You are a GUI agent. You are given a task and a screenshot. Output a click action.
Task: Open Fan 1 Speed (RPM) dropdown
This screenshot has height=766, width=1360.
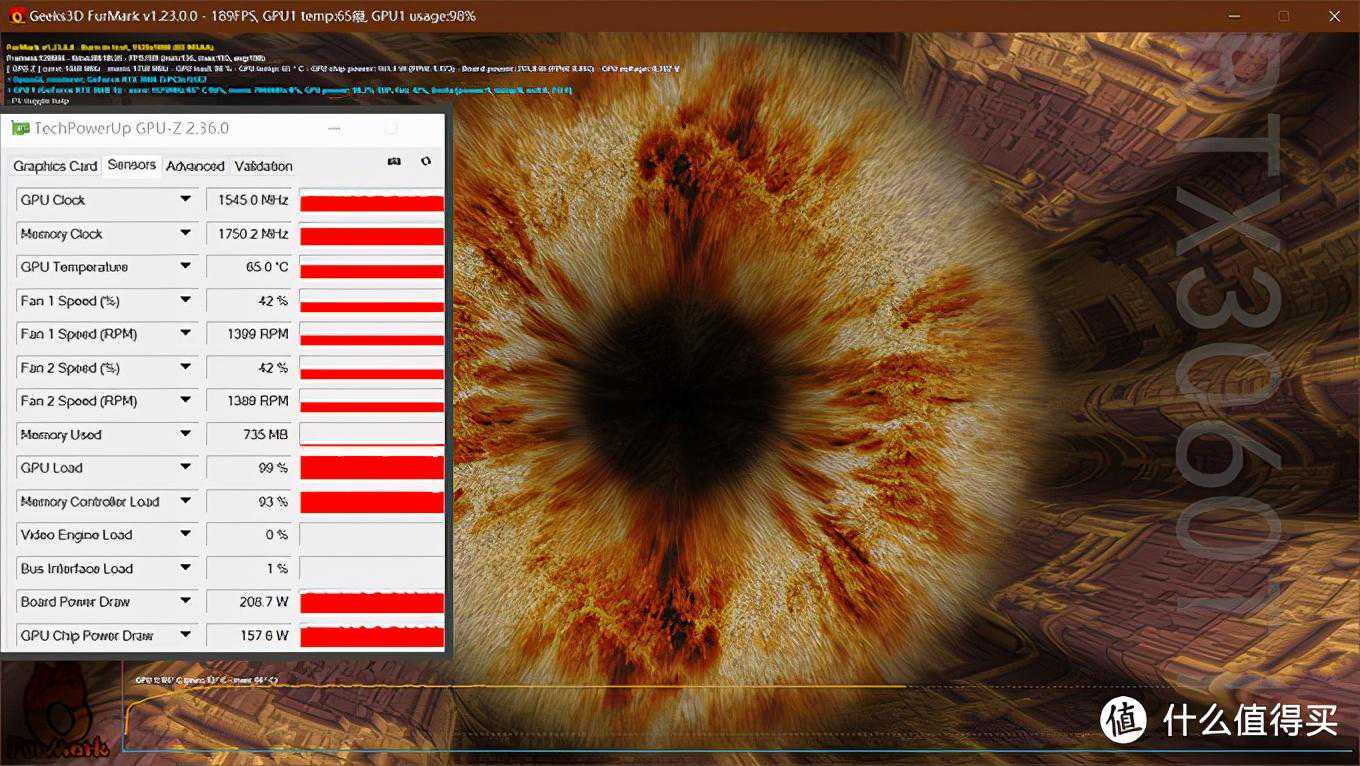185,334
